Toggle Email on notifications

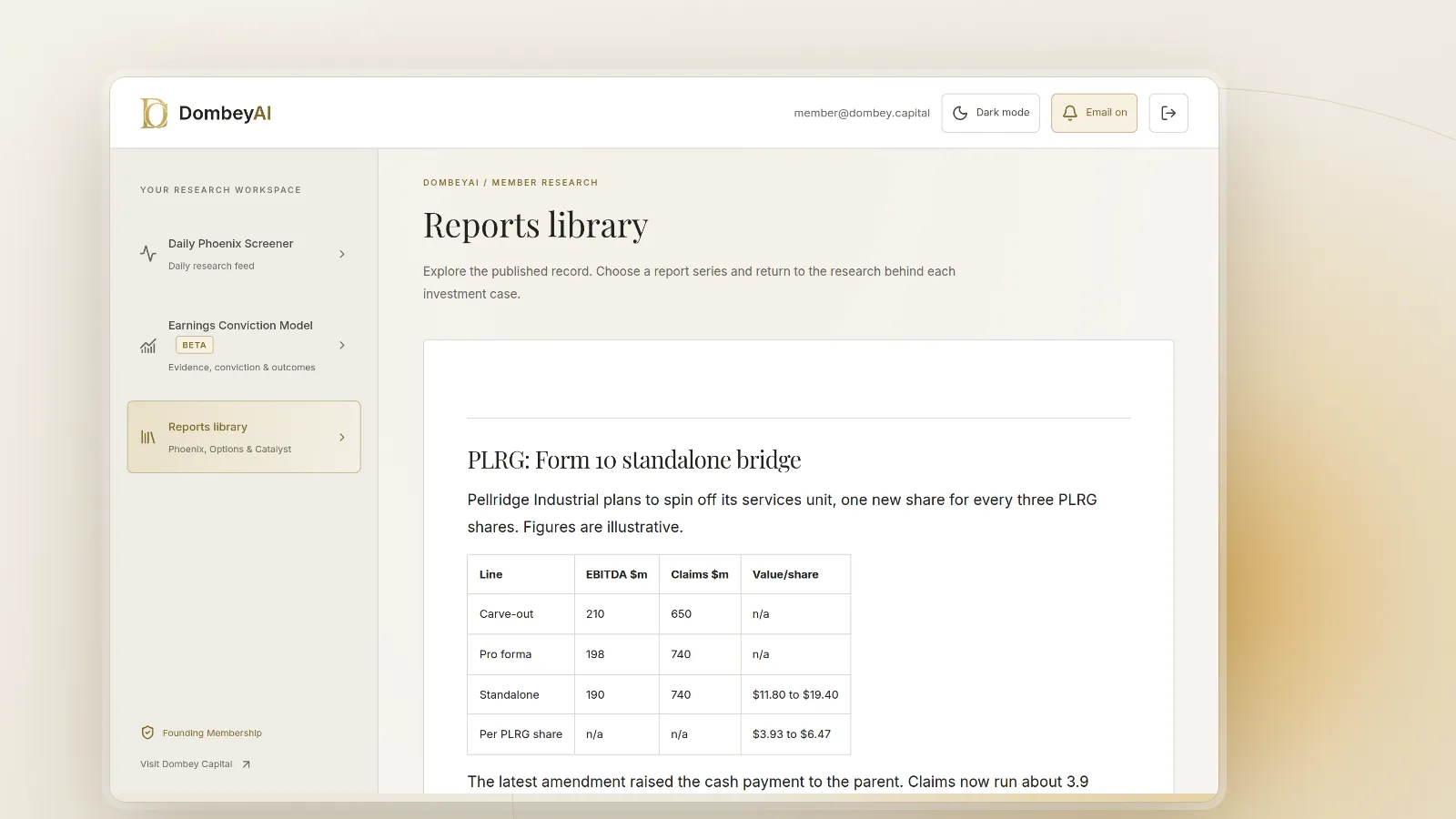point(1094,113)
